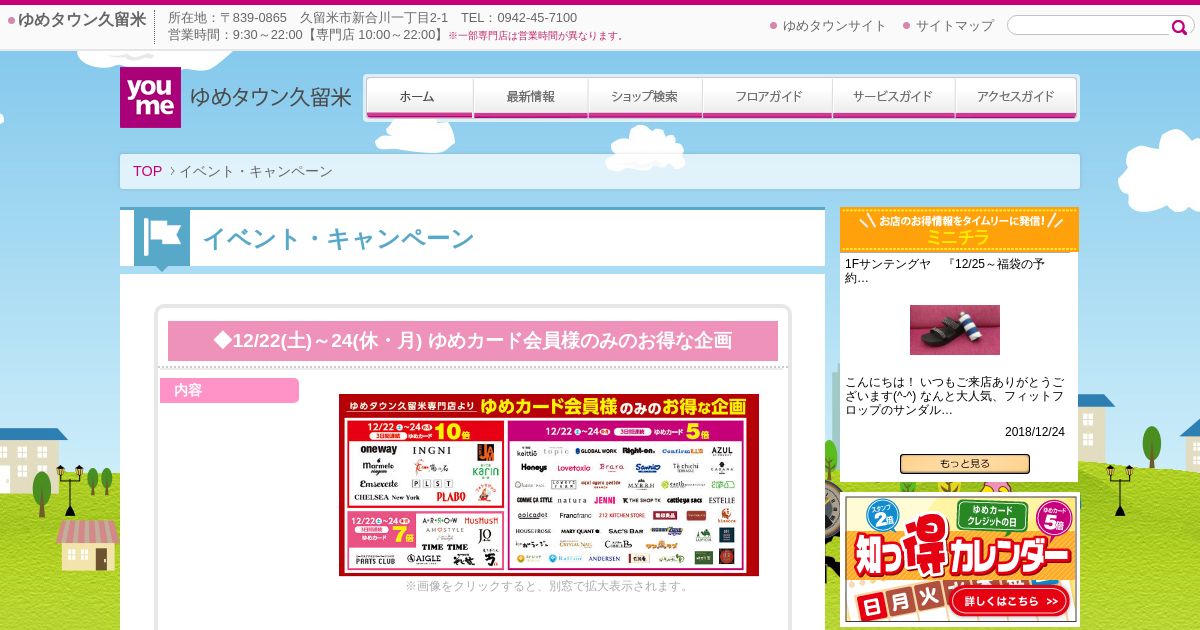
Task: Open the 知っ得カレンダー banner
Action: (x=960, y=559)
